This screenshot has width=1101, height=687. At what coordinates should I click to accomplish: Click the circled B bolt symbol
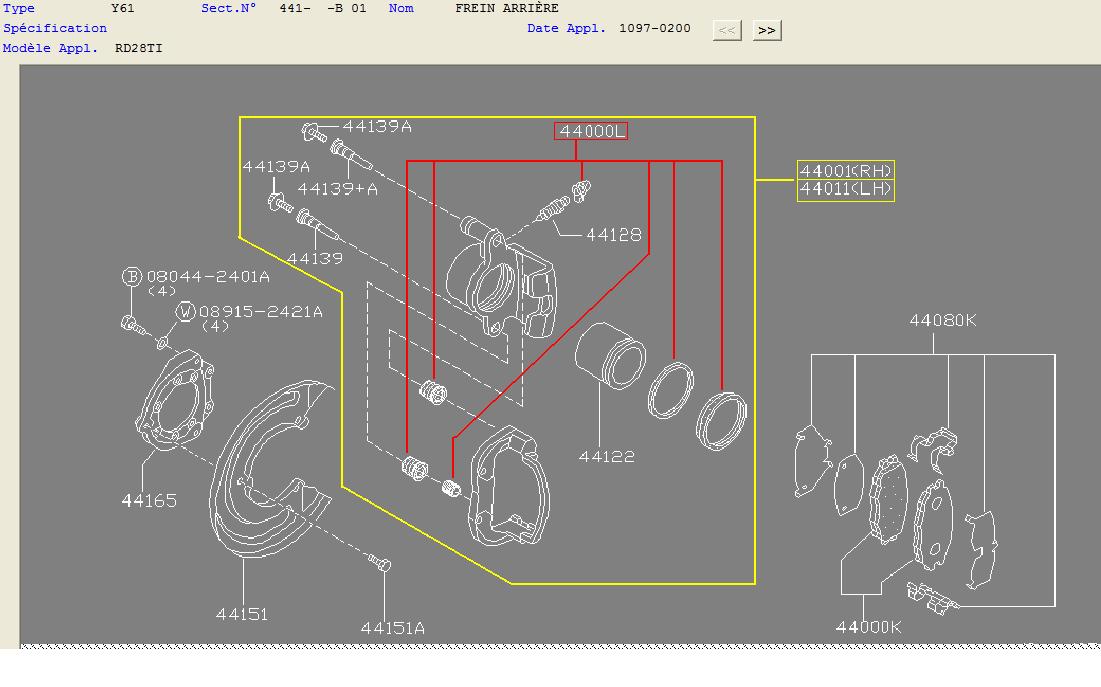[x=132, y=277]
